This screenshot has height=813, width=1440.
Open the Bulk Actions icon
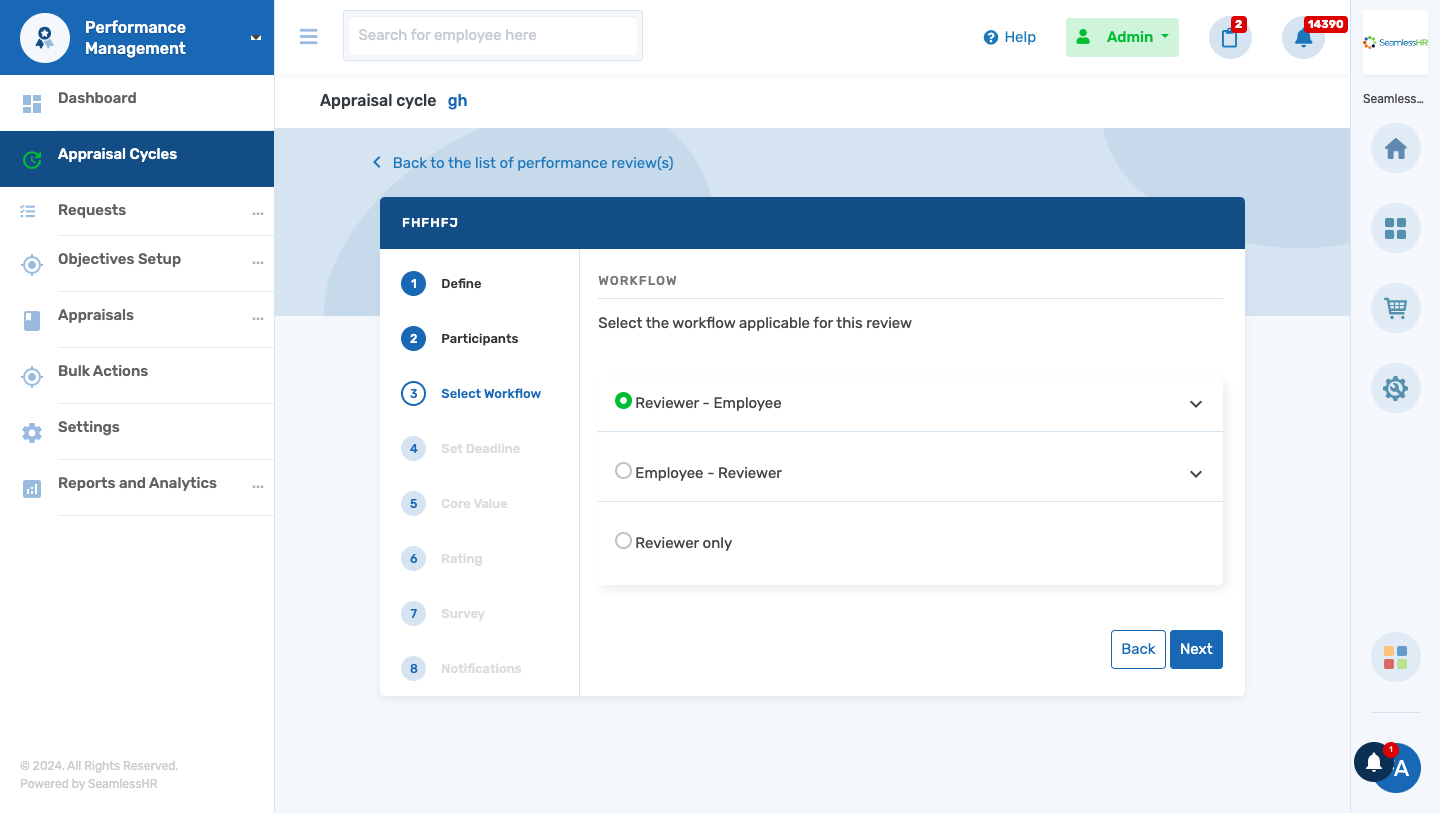click(x=31, y=376)
